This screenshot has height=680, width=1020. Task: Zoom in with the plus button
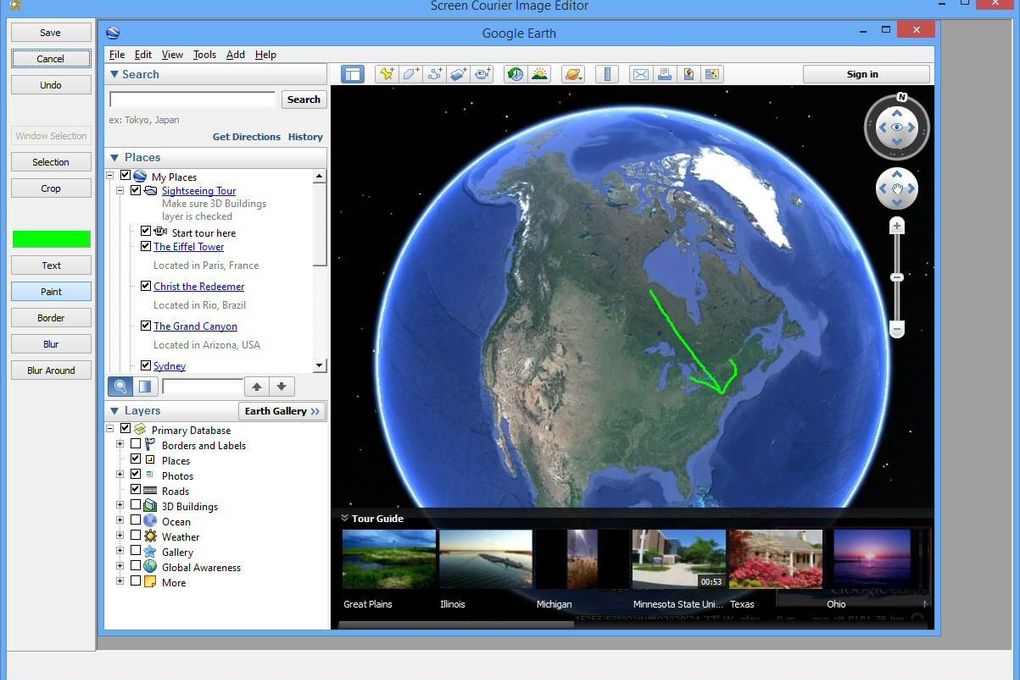896,226
